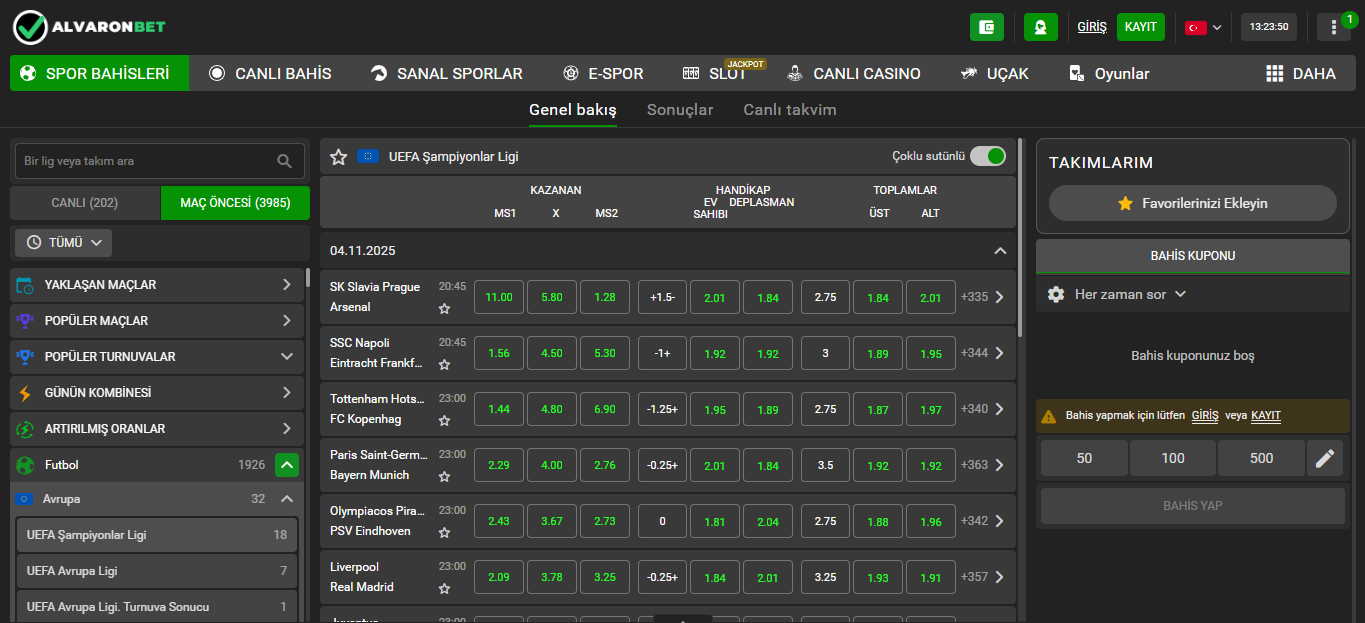Click the green wallet icon in header
This screenshot has height=623, width=1365.
(986, 27)
